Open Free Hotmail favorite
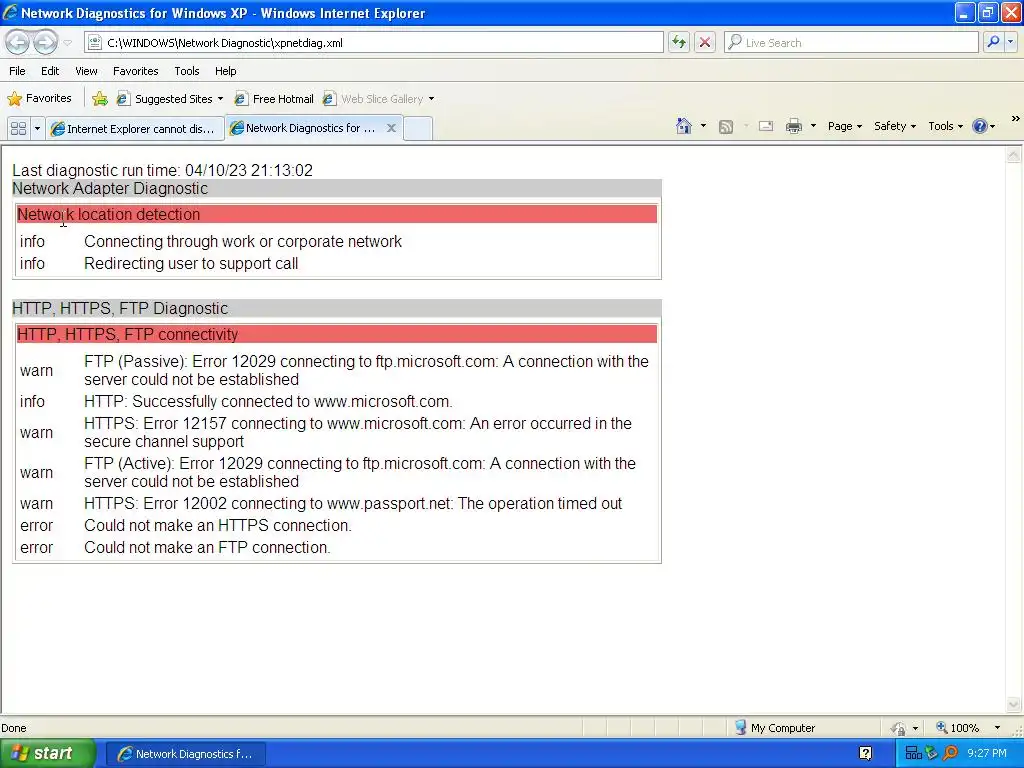This screenshot has height=768, width=1024. coord(274,99)
